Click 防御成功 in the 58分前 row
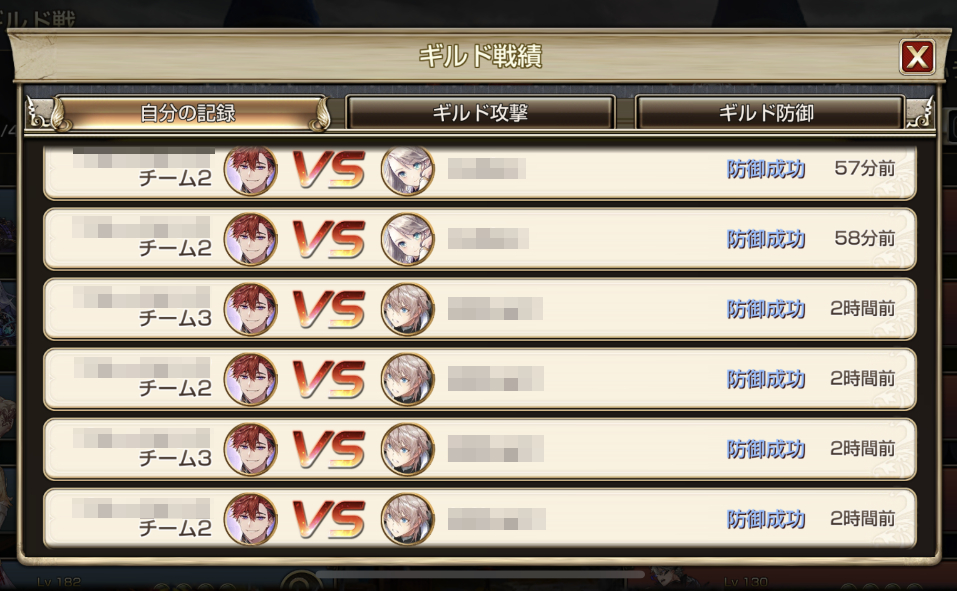This screenshot has width=957, height=591. point(766,239)
